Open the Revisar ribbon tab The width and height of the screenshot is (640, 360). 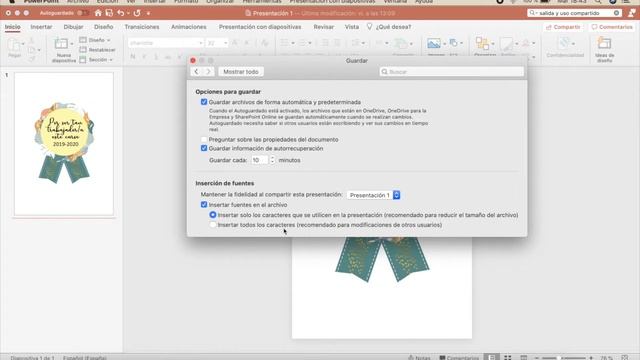pos(324,27)
